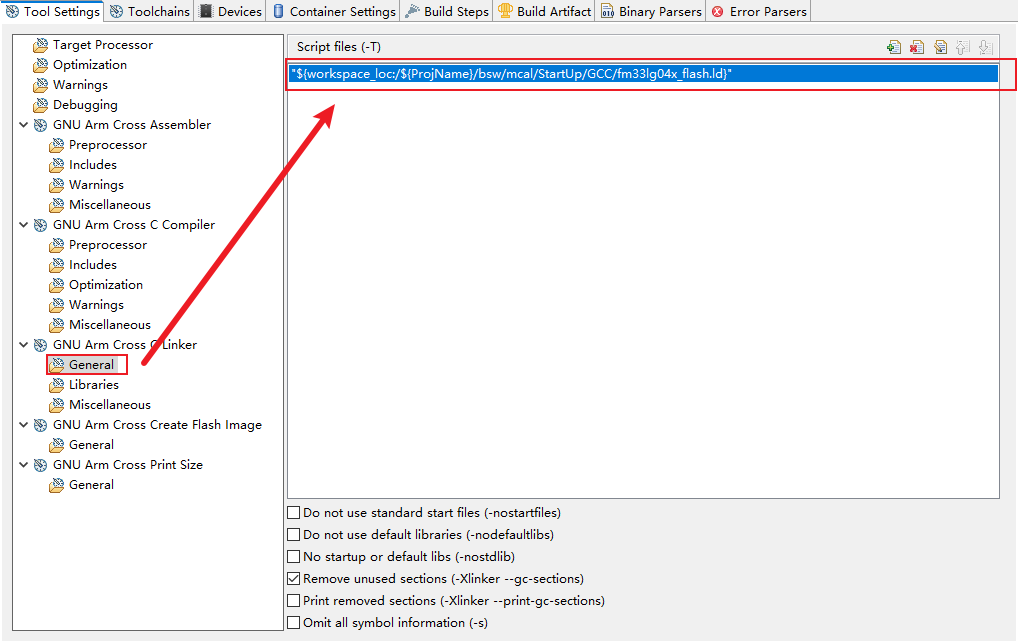
Task: Enable Print removed sections option
Action: 293,601
